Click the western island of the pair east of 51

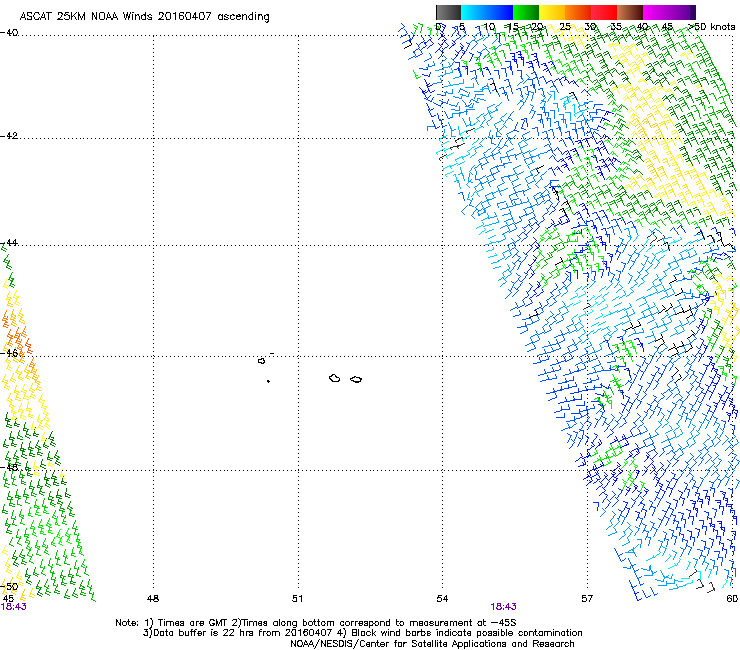(x=335, y=378)
